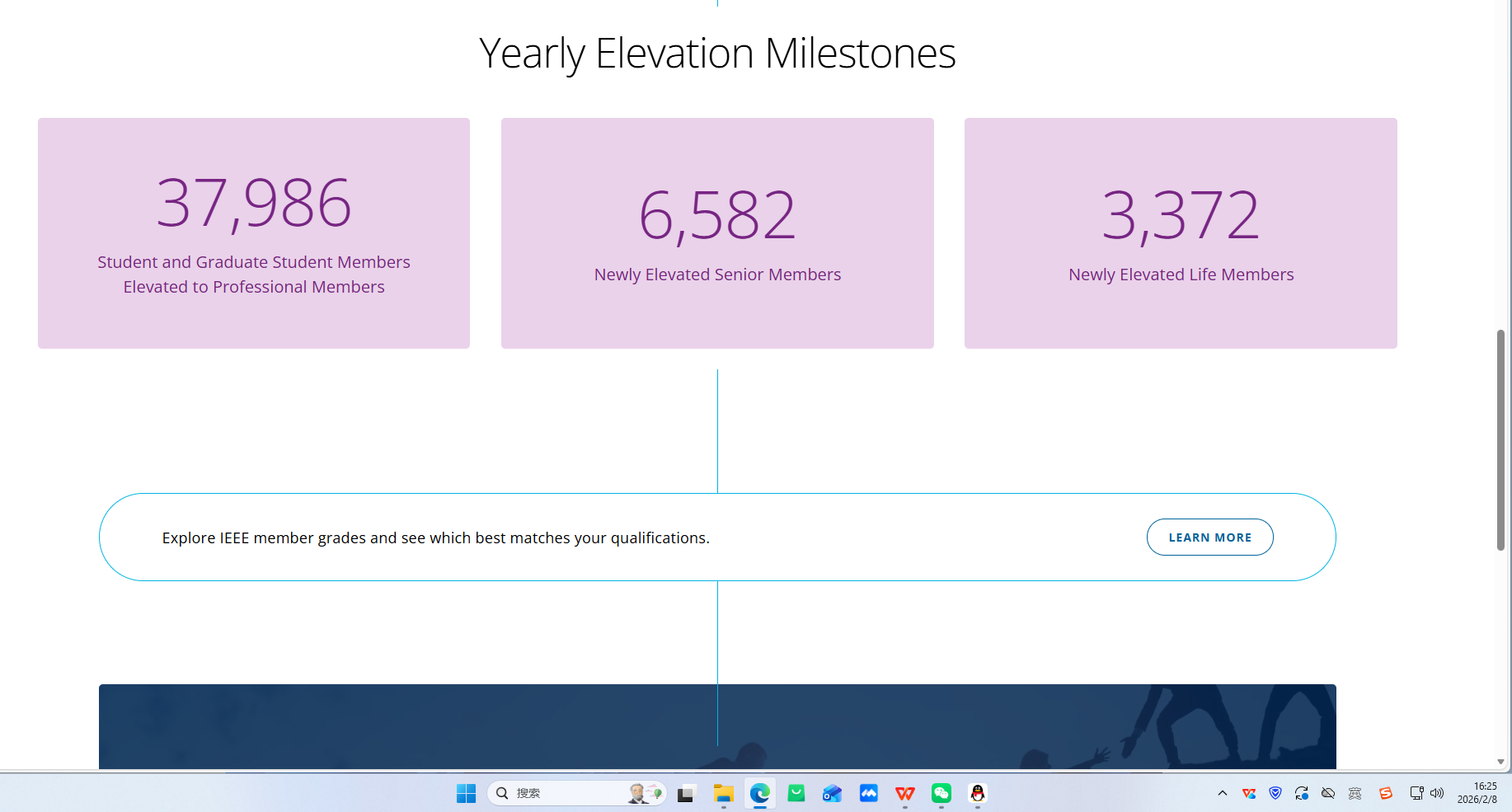1512x812 pixels.
Task: Open the clock and date panel
Action: pyautogui.click(x=1477, y=793)
